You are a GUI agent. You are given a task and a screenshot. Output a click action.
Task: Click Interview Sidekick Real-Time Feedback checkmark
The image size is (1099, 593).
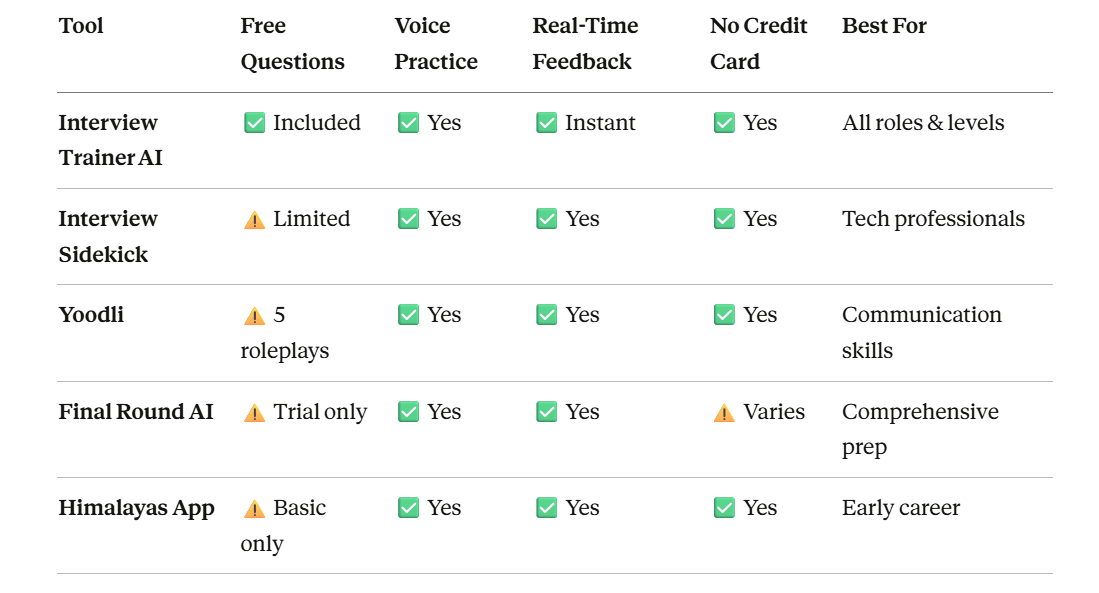(x=546, y=219)
